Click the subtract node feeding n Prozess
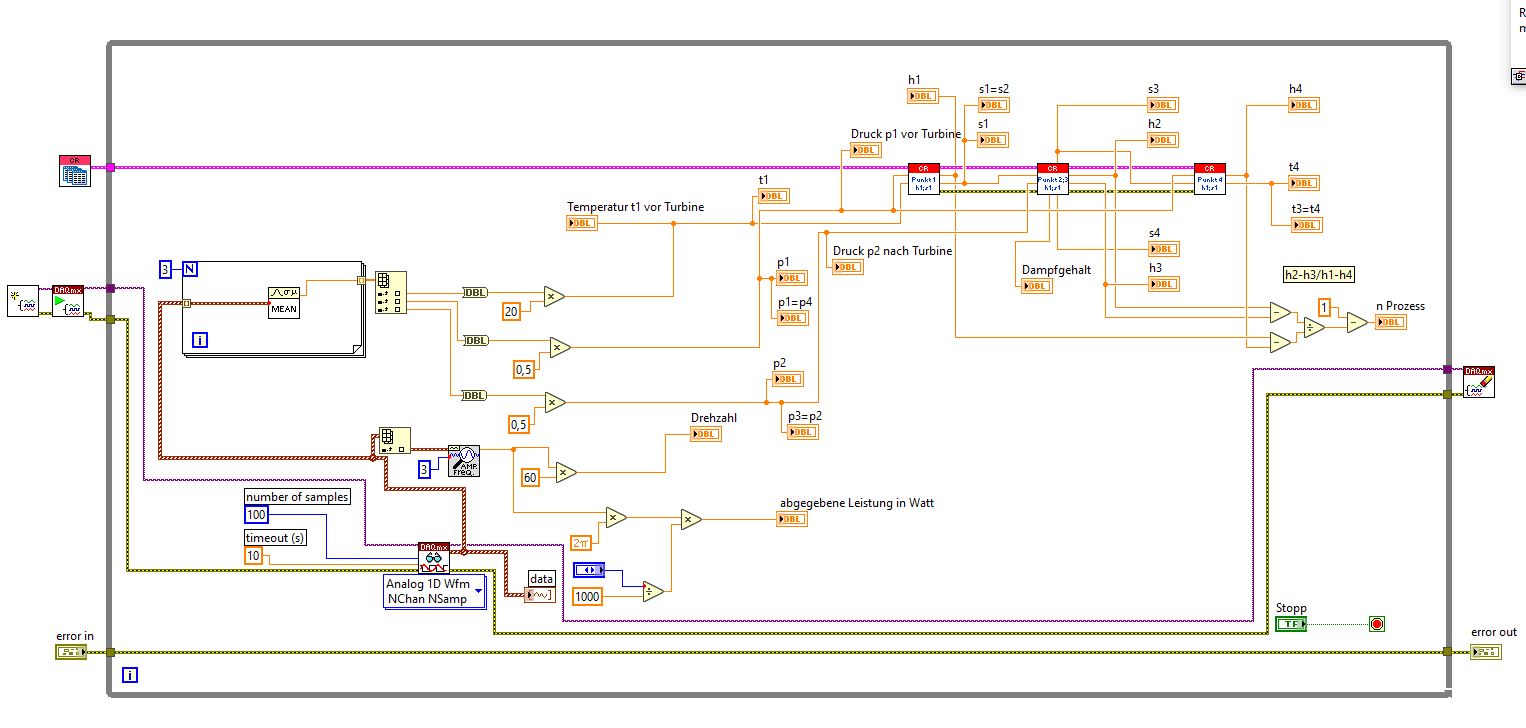1526x728 pixels. click(1357, 322)
